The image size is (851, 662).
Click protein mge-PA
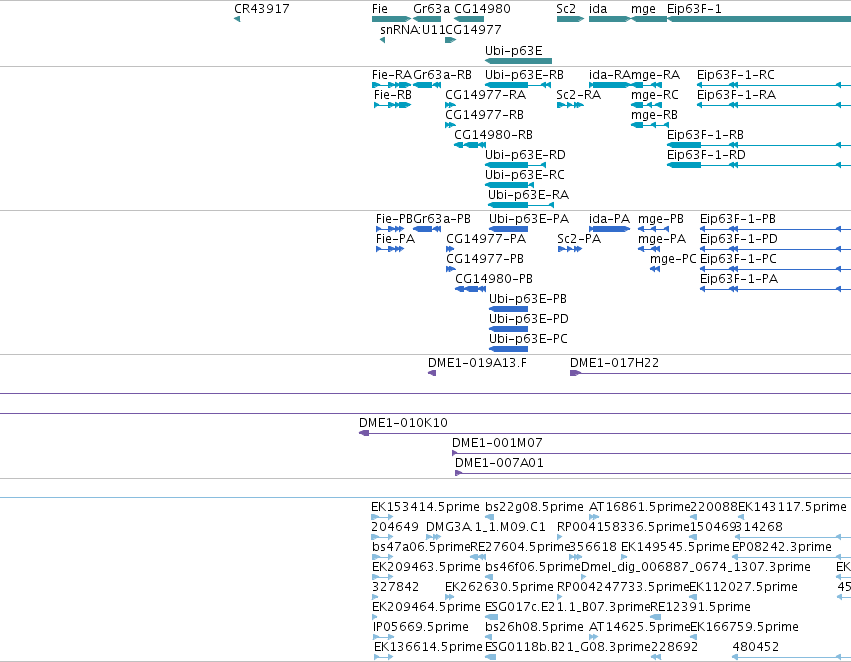pos(662,239)
